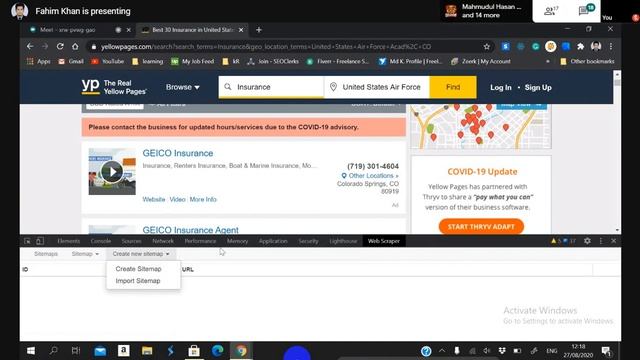640x360 pixels.
Task: Click Log In on Yellow Pages
Action: (x=501, y=87)
